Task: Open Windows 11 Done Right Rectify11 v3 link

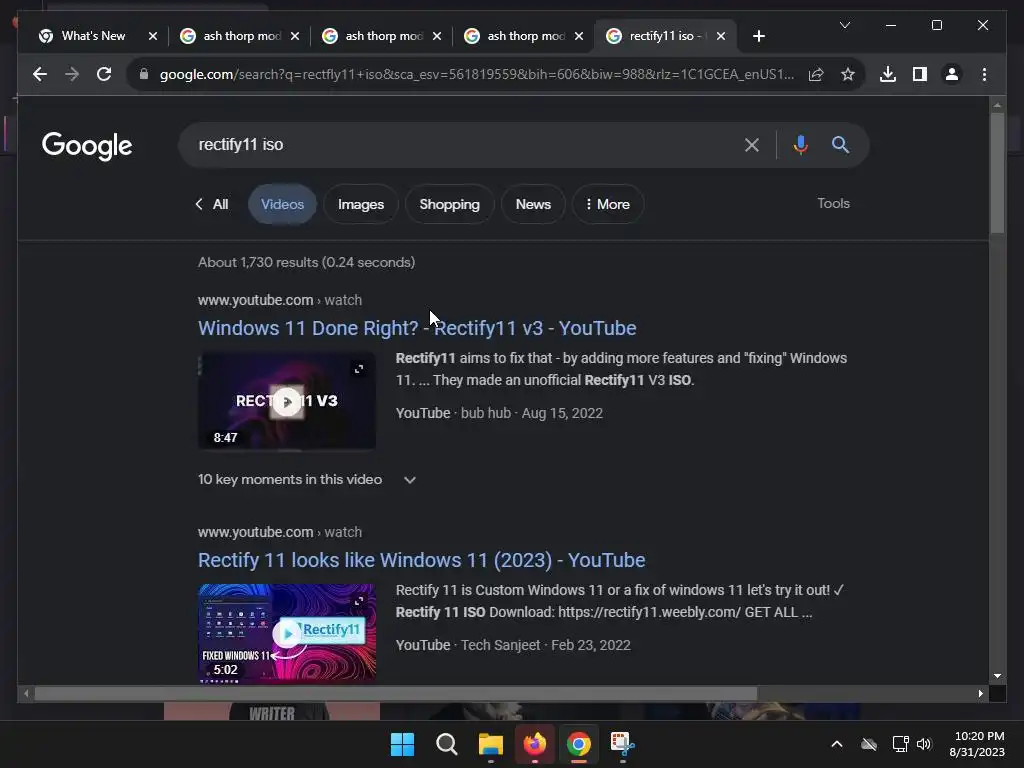Action: point(417,328)
